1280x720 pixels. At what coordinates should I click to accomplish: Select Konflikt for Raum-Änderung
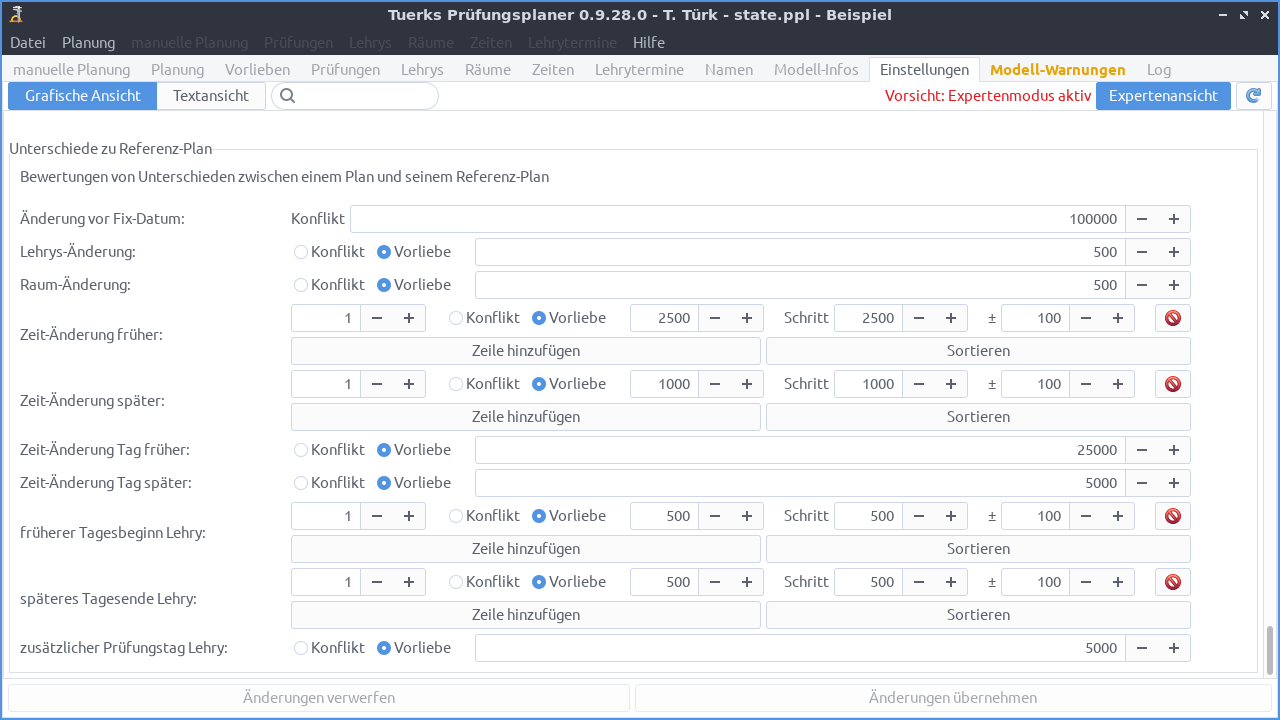pyautogui.click(x=301, y=285)
